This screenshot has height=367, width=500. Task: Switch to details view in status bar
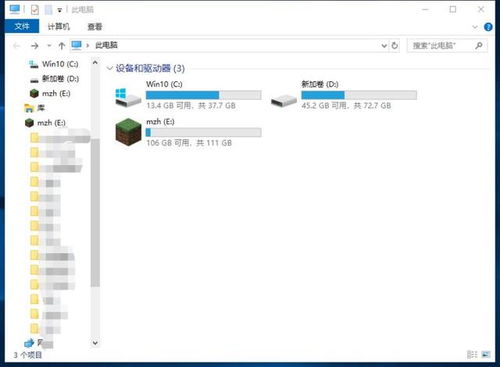pyautogui.click(x=472, y=354)
